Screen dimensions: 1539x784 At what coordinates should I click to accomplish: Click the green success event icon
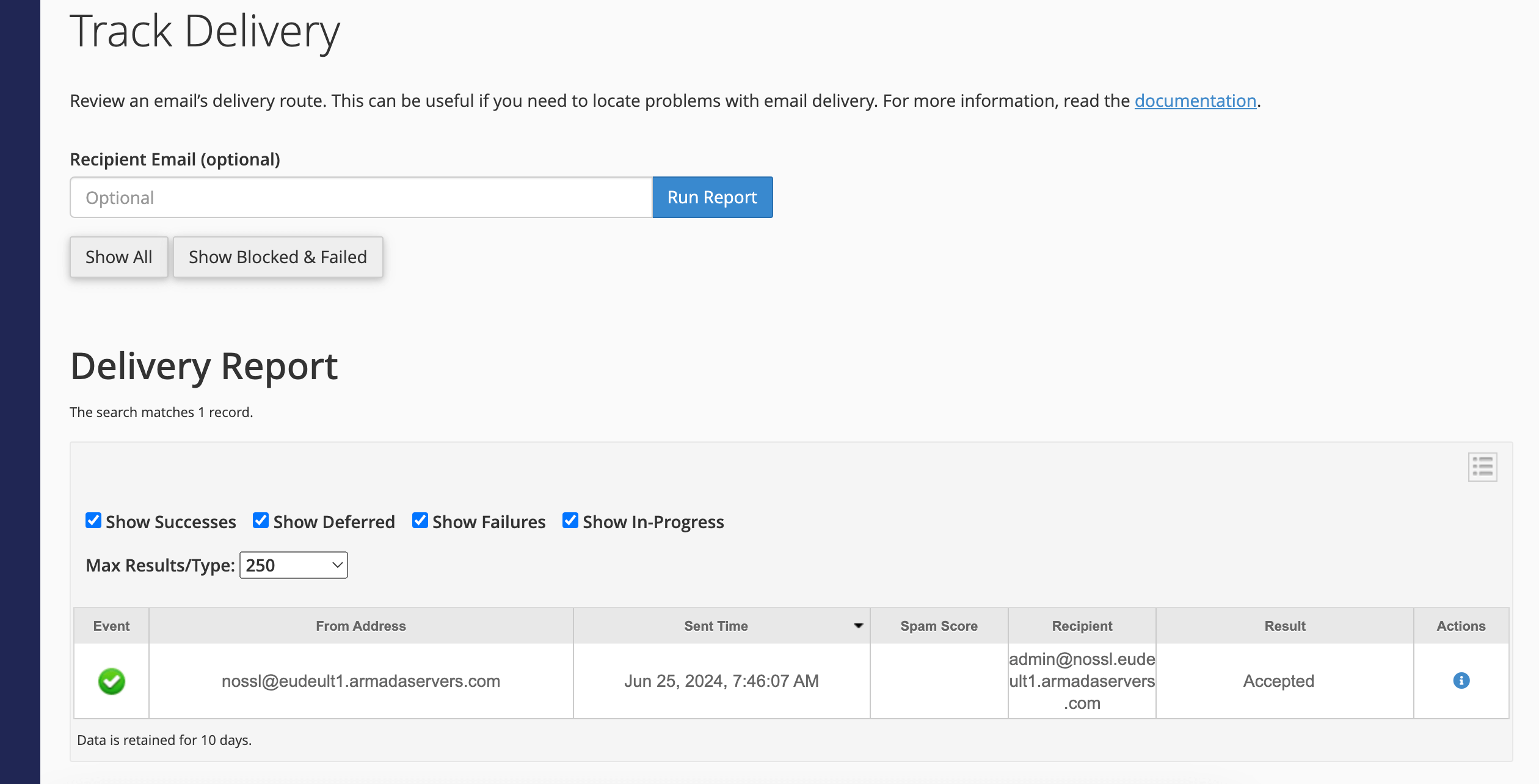[112, 681]
